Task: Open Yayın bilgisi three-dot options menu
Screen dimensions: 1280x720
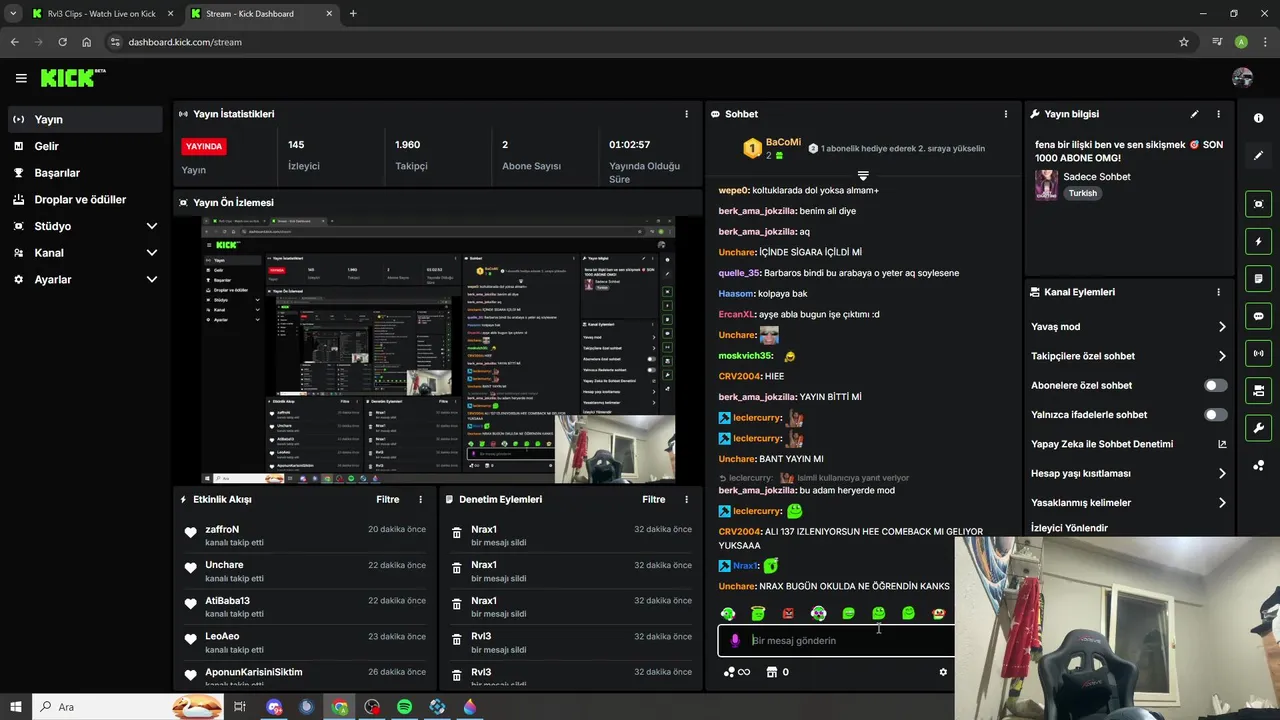Action: point(1218,114)
